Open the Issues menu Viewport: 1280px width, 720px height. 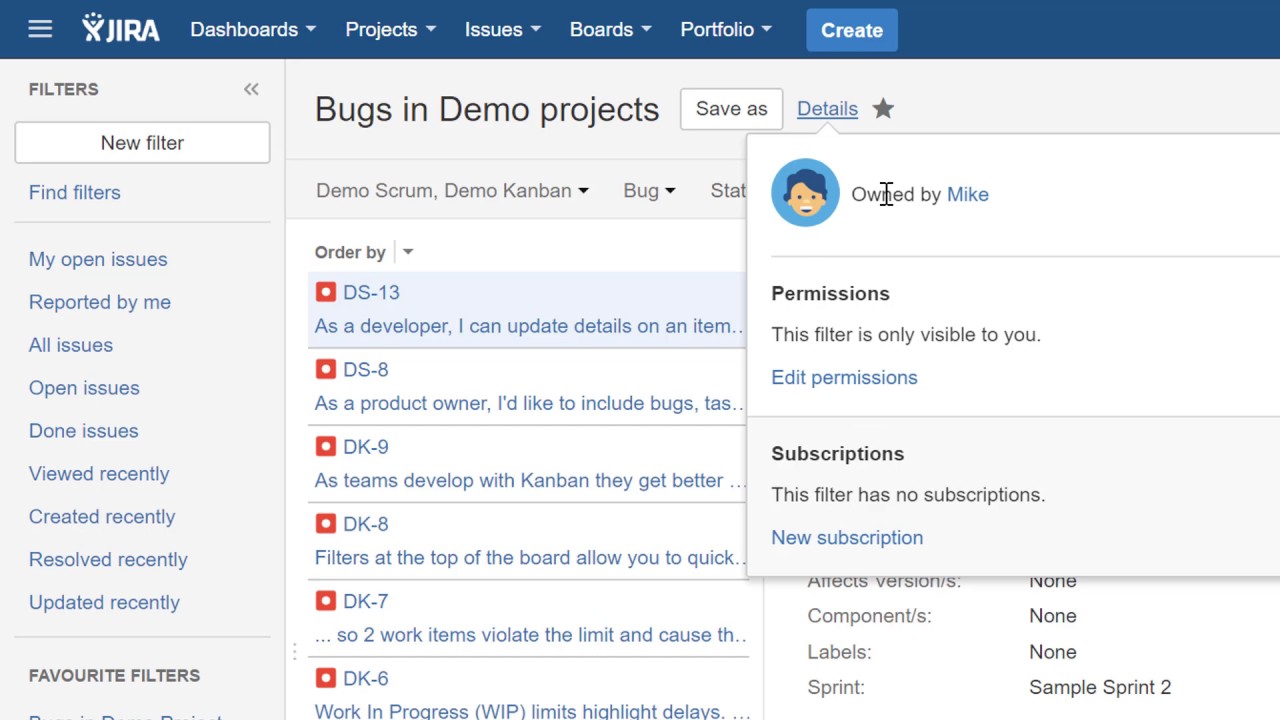[503, 29]
